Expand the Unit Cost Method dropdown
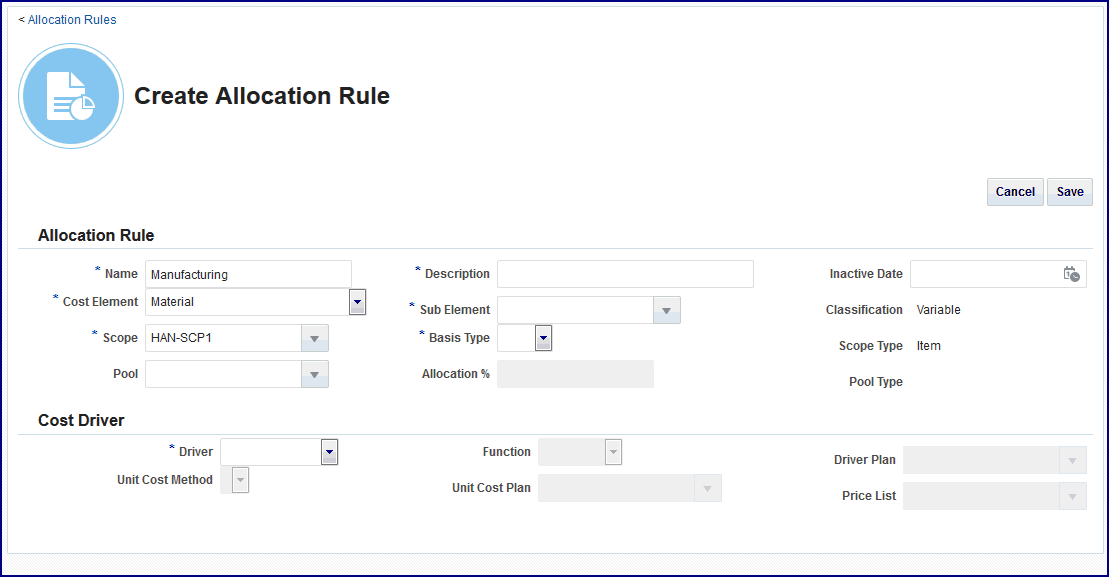 pos(240,480)
